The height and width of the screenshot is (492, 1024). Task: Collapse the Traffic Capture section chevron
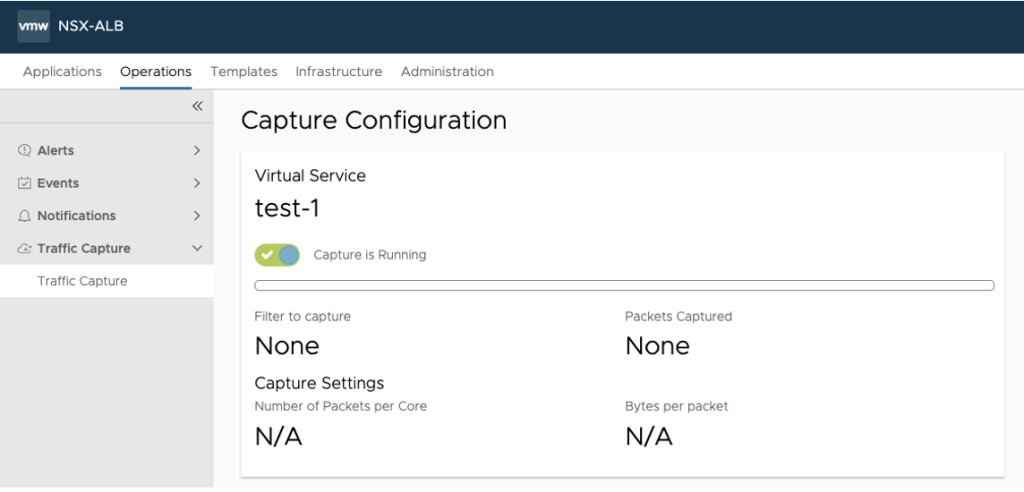[197, 249]
